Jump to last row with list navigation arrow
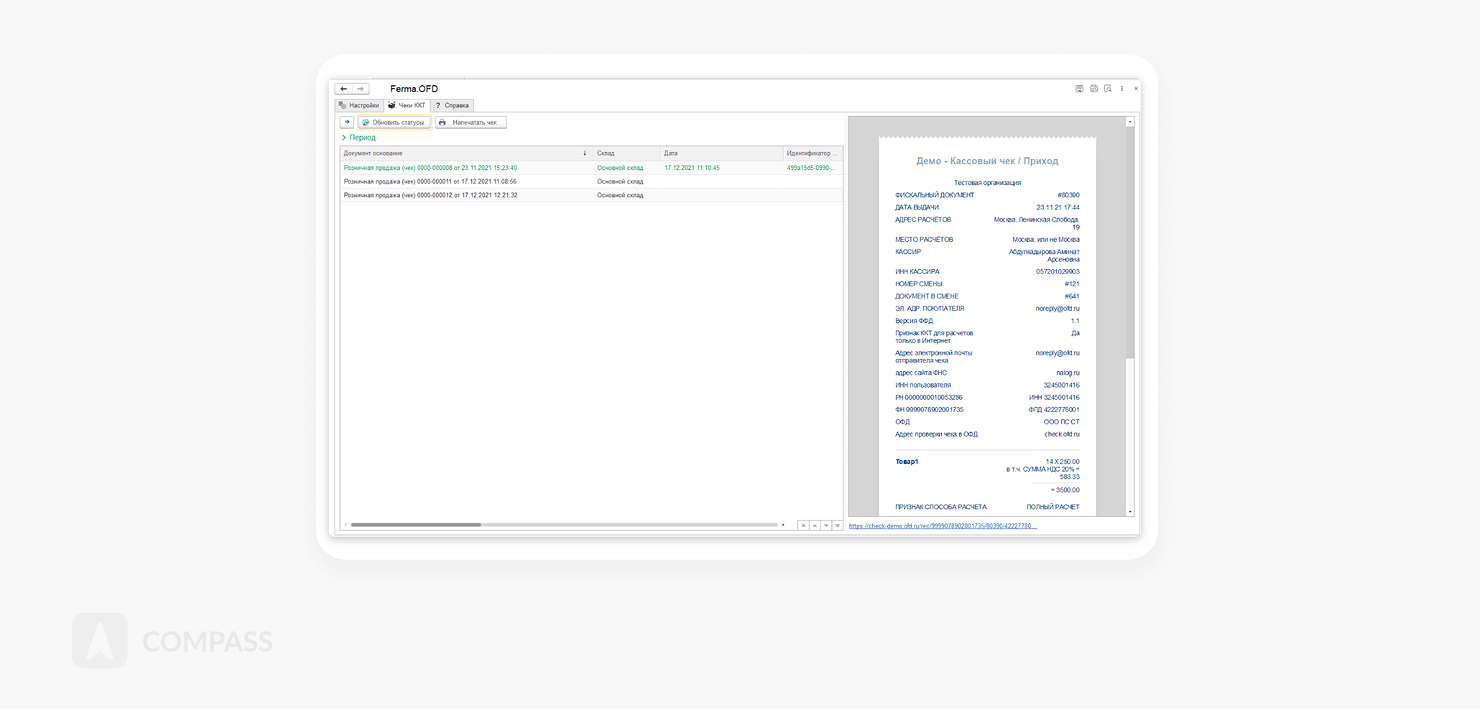 [x=837, y=525]
